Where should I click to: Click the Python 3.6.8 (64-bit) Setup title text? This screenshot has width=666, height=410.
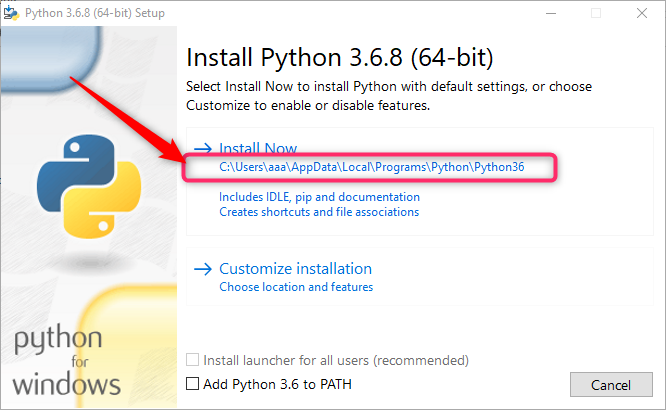pyautogui.click(x=95, y=13)
